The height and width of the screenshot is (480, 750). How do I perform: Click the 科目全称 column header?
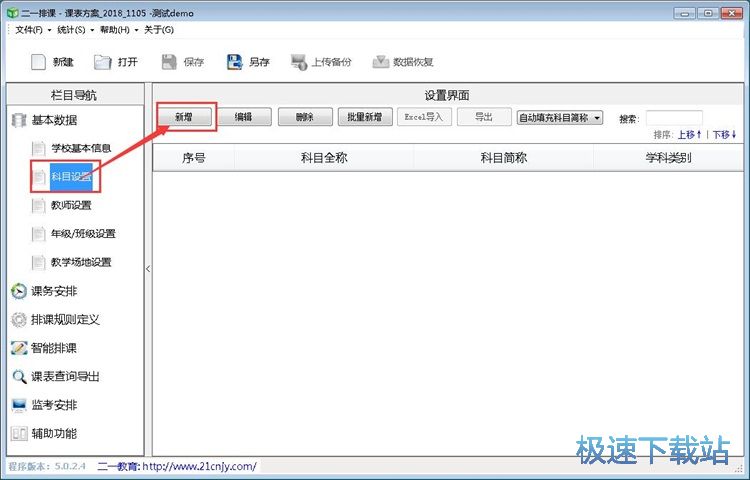324,158
